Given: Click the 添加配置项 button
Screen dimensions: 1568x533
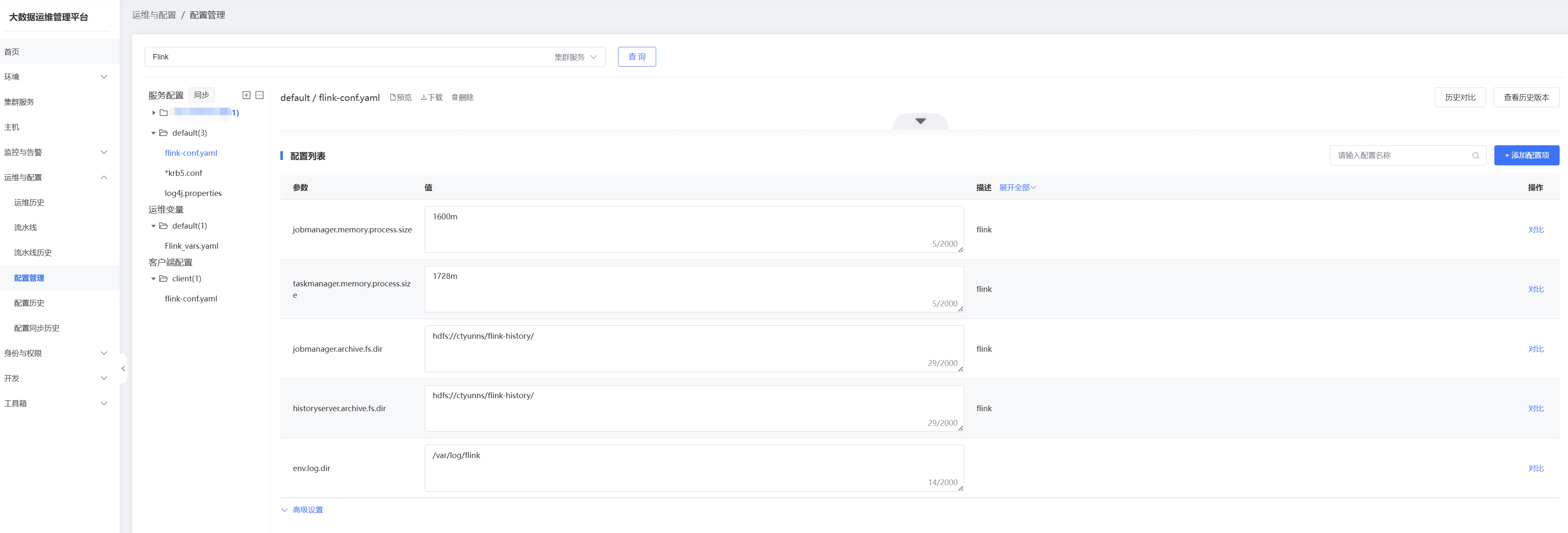Looking at the screenshot, I should [x=1527, y=155].
